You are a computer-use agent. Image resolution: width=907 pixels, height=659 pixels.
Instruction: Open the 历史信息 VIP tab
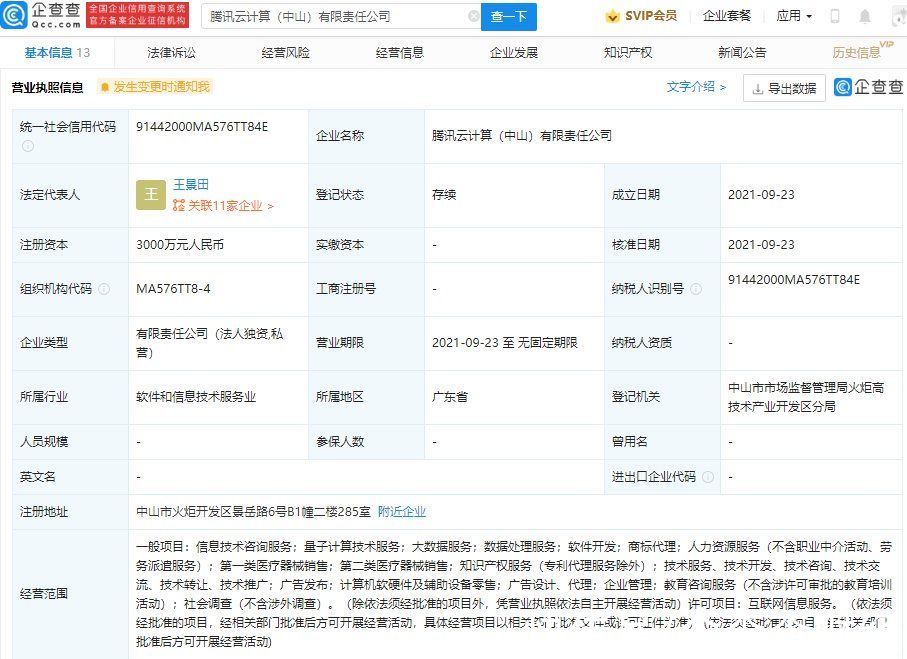pyautogui.click(x=862, y=51)
